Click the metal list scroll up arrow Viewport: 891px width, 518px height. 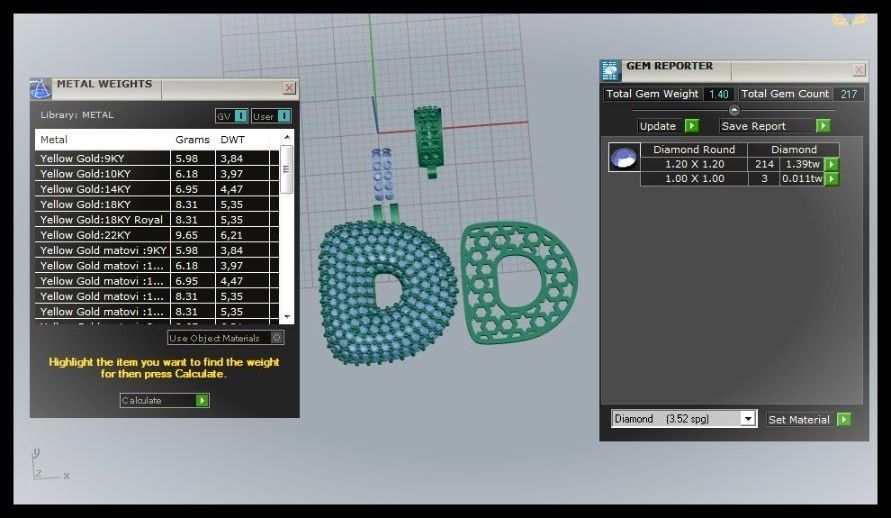(287, 137)
